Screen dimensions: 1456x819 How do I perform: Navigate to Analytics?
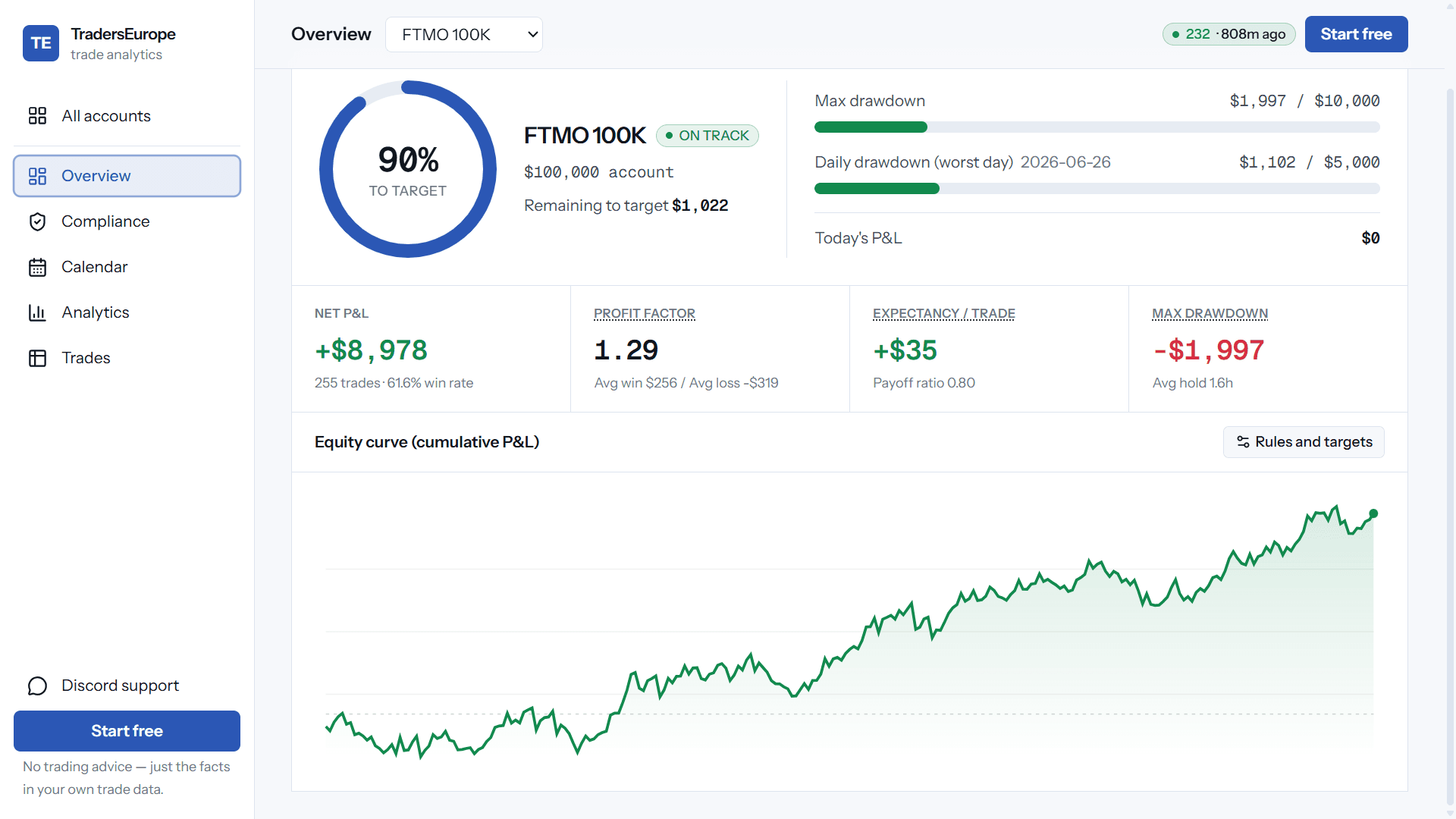pyautogui.click(x=127, y=312)
